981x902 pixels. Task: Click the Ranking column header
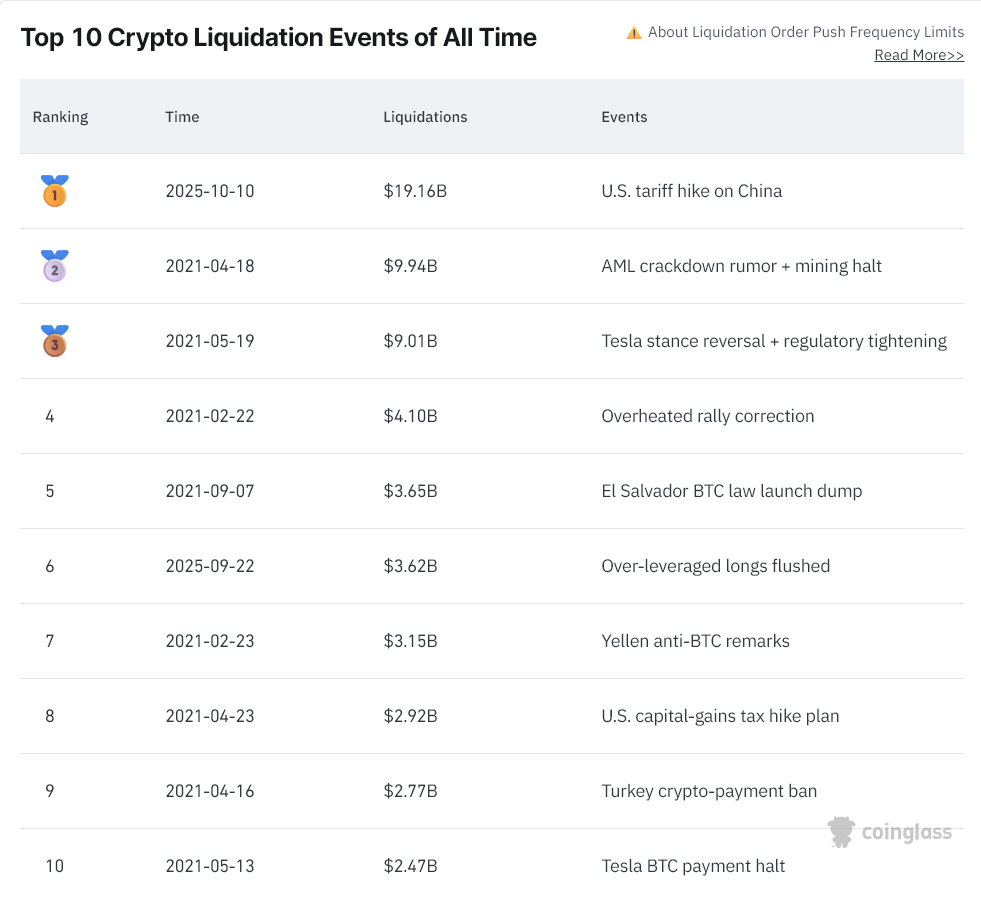point(60,117)
